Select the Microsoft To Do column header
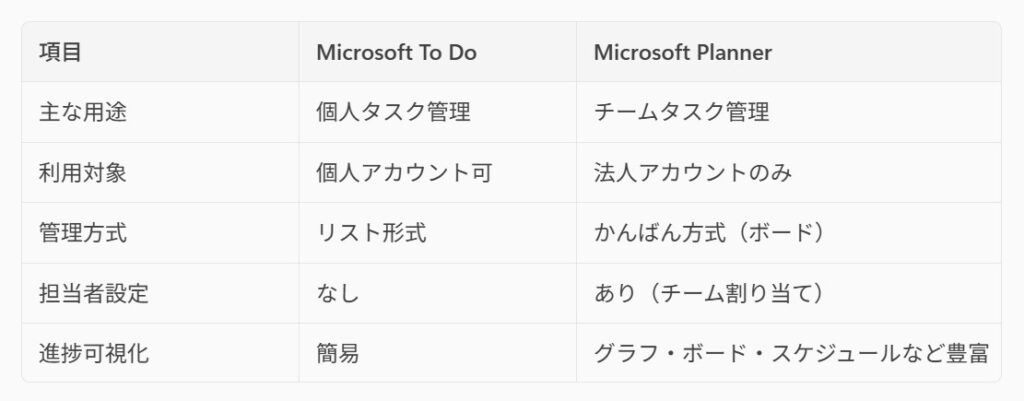The height and width of the screenshot is (401, 1024). pos(396,53)
